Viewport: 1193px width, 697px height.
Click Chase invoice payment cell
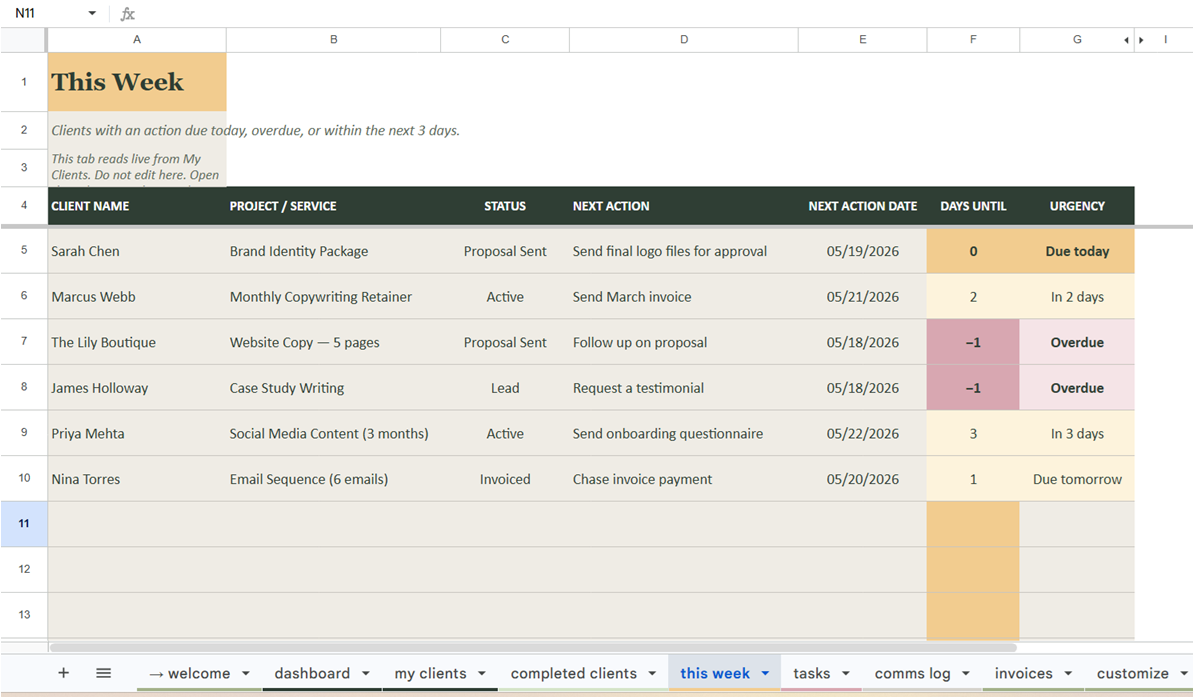point(684,479)
